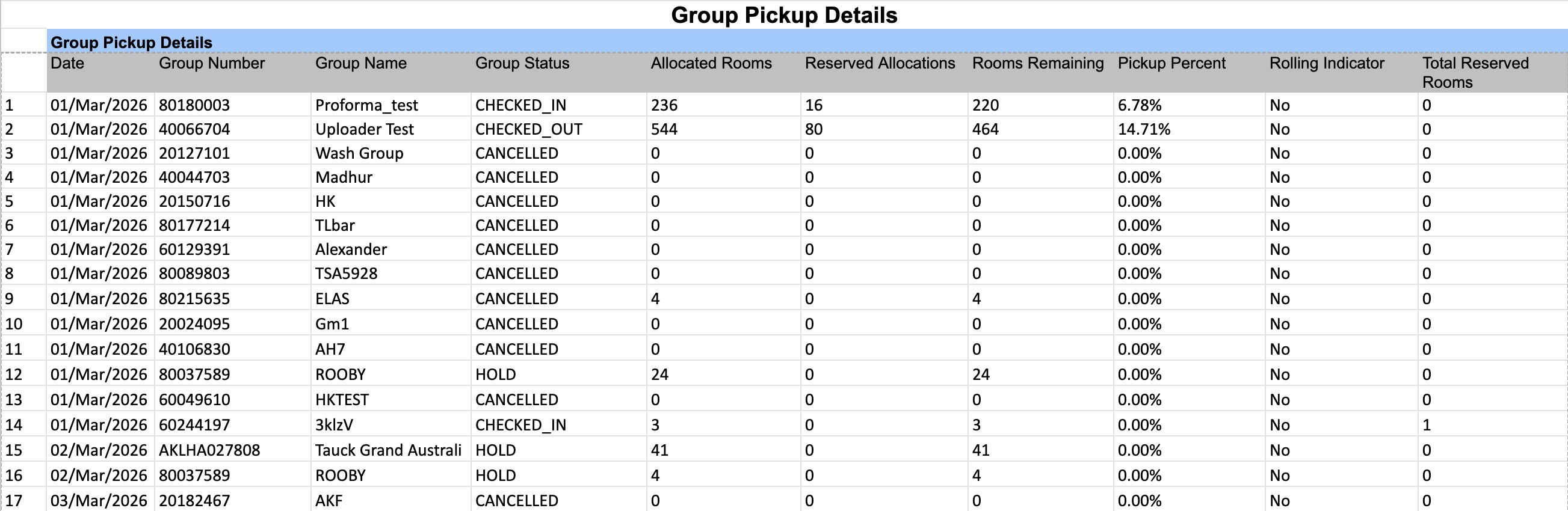Click the CHECKED_OUT status cell
The width and height of the screenshot is (1568, 511).
coord(528,130)
